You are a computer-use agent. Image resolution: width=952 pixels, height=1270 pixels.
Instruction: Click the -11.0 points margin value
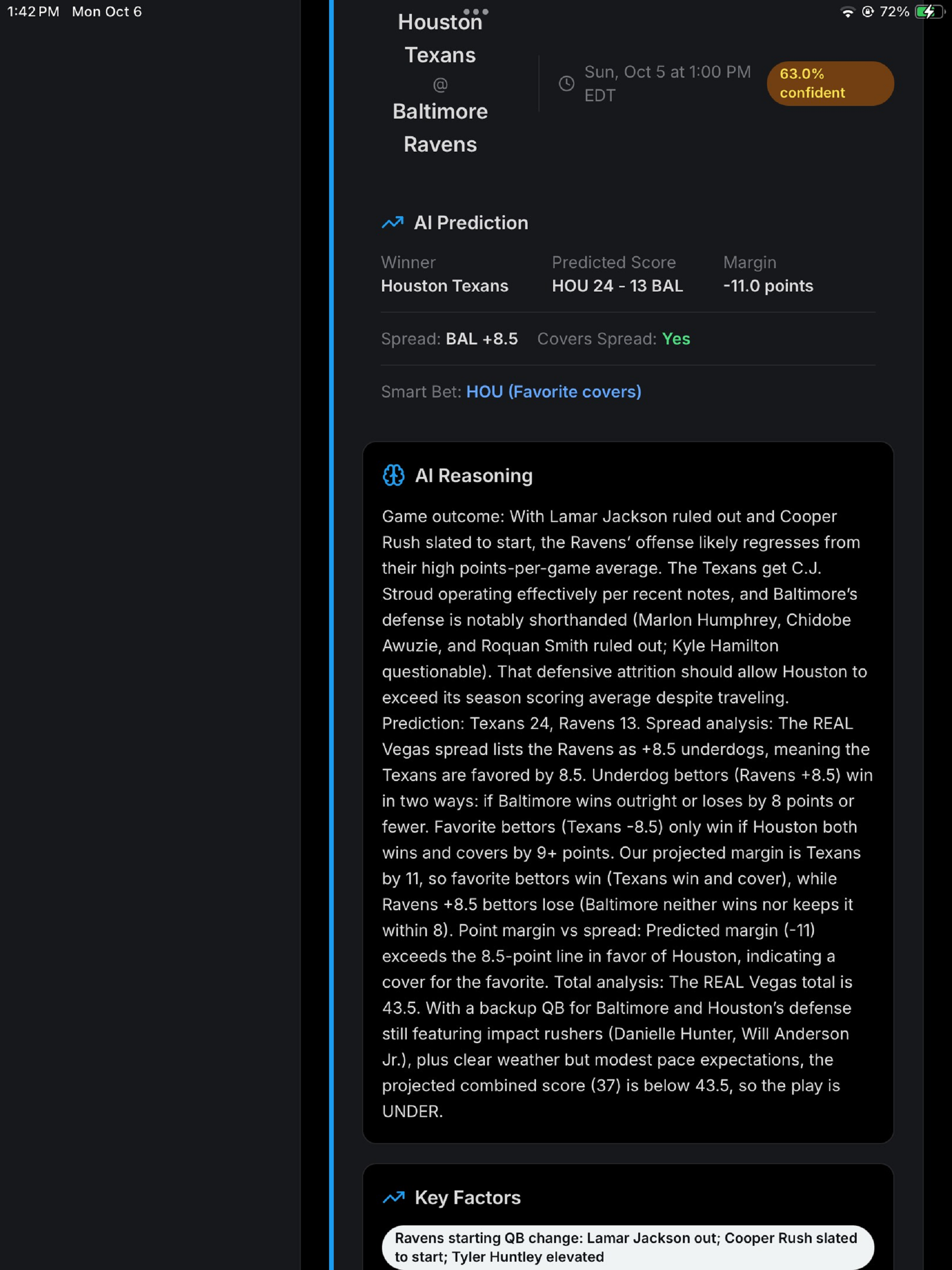(767, 286)
